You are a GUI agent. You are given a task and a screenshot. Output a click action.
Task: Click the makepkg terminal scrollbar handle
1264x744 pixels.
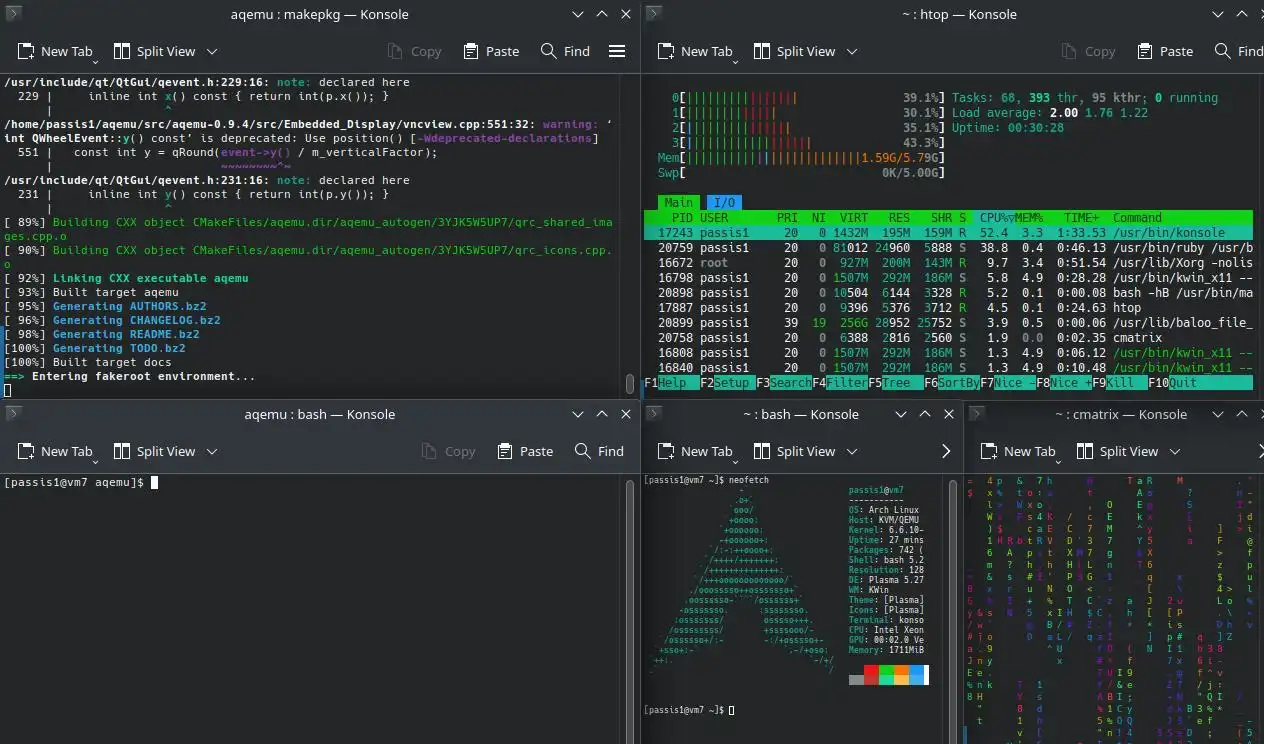point(630,383)
